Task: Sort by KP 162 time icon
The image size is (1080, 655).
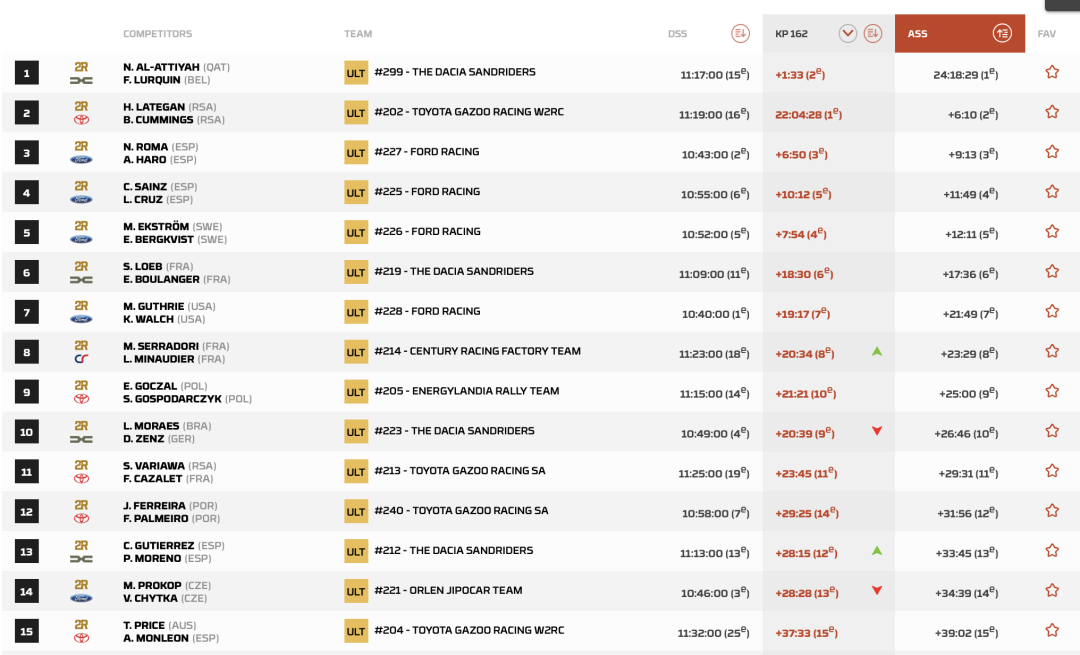Action: point(873,33)
